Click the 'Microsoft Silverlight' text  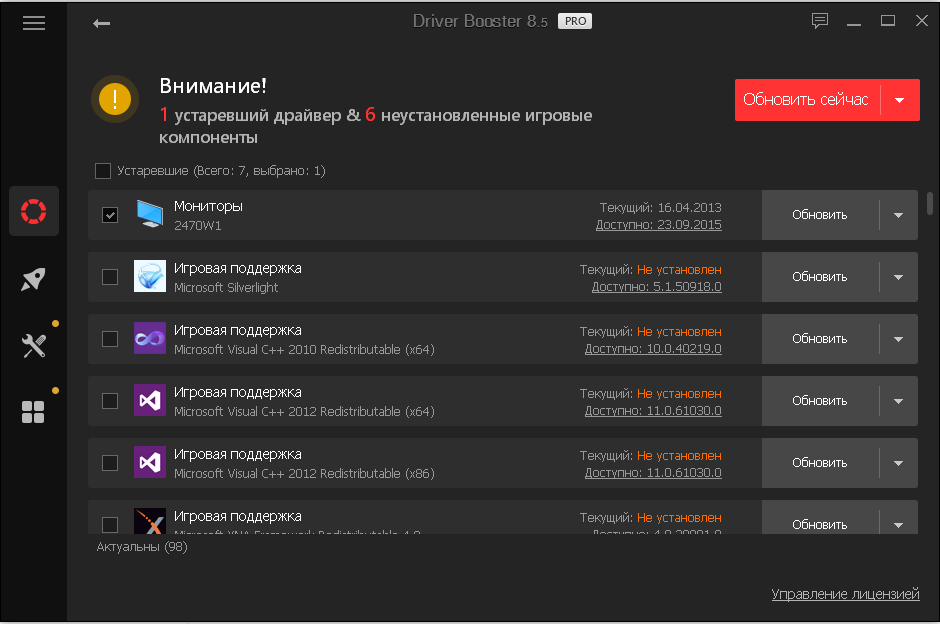tap(226, 288)
